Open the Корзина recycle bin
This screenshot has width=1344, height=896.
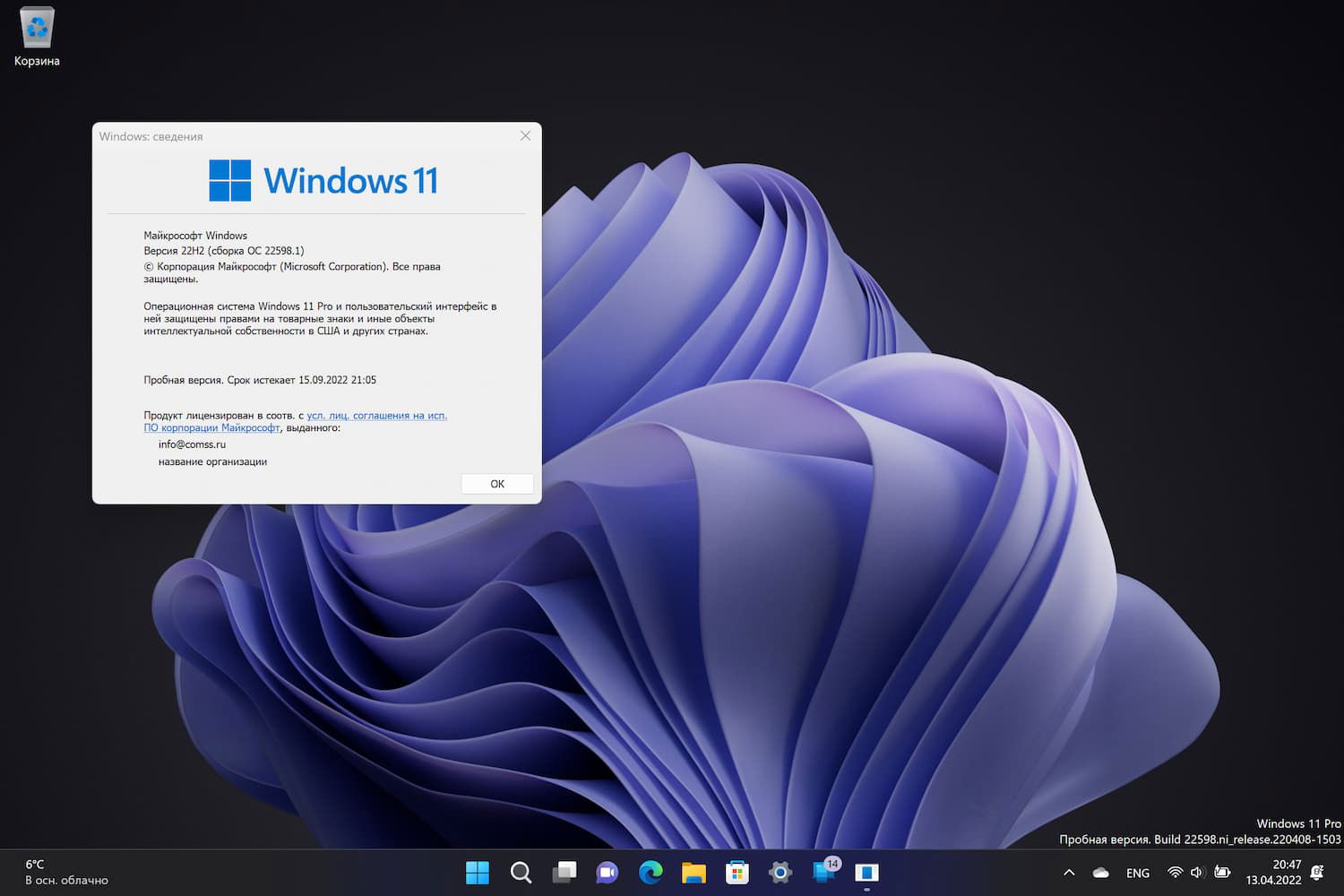(36, 27)
